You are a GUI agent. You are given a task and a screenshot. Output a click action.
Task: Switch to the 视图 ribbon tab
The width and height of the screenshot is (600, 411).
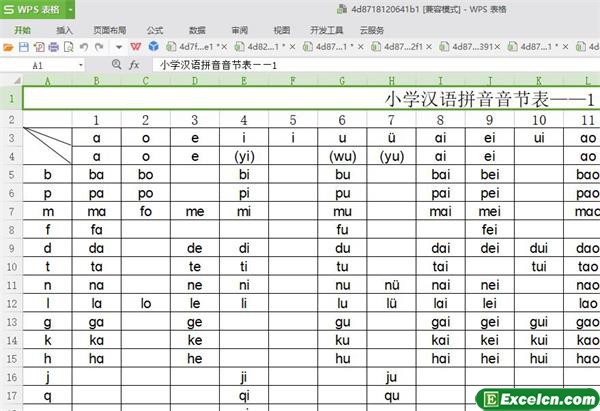282,30
